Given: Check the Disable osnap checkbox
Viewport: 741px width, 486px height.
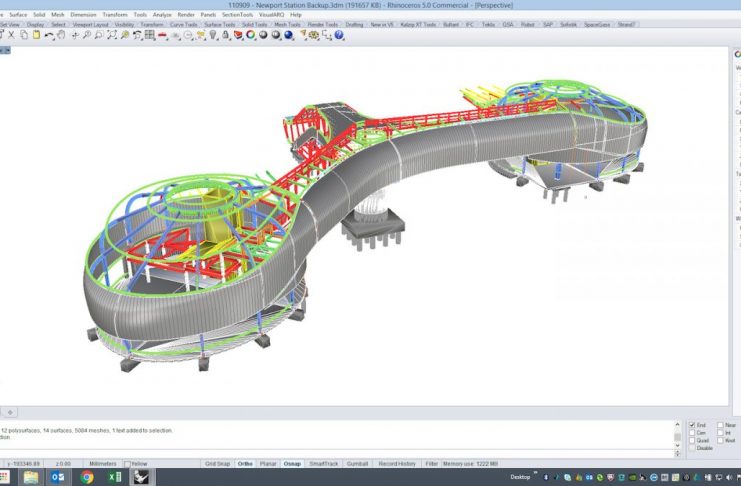Looking at the screenshot, I should [x=693, y=448].
